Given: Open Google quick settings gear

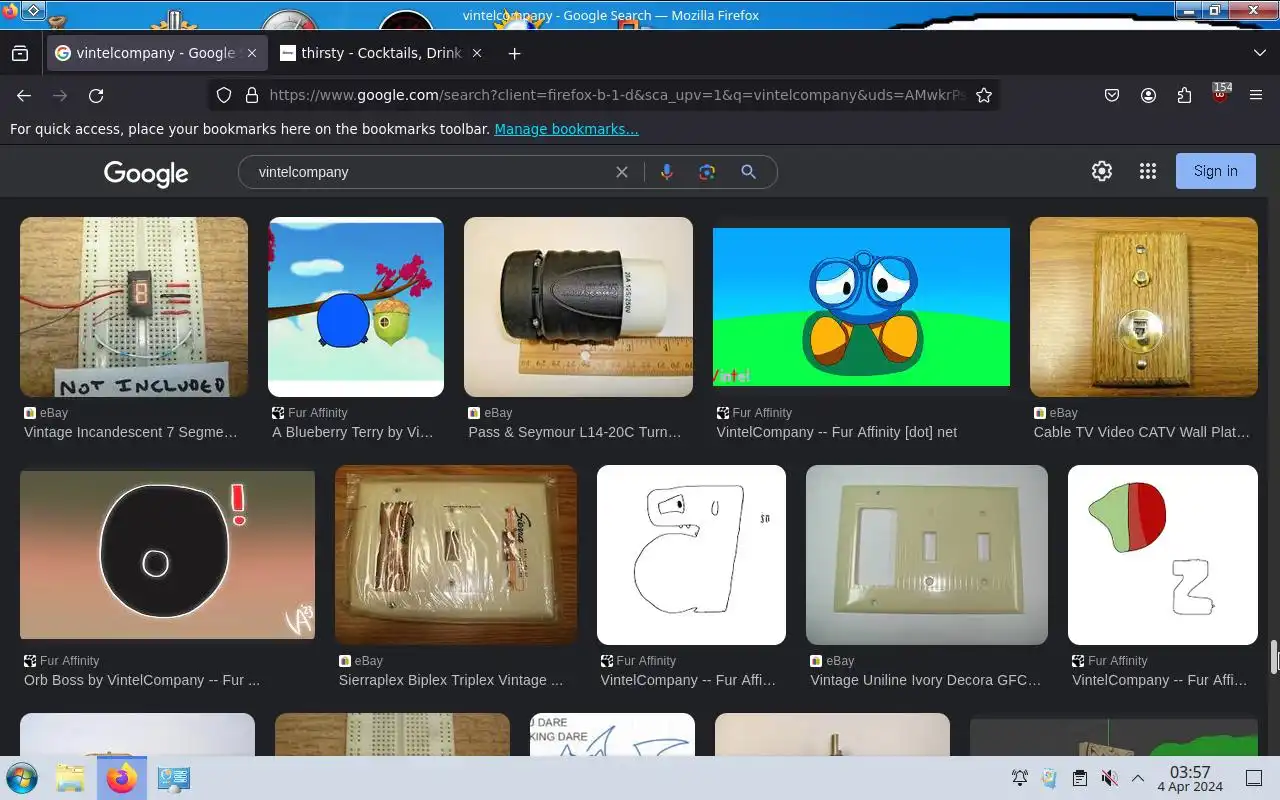Looking at the screenshot, I should pos(1102,171).
